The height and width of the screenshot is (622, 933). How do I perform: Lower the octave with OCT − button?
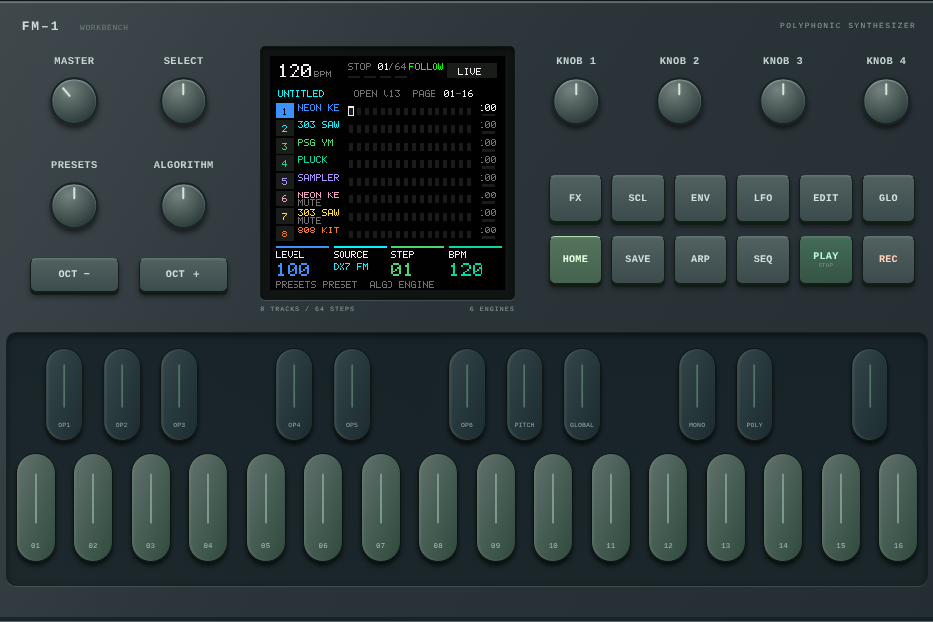coord(74,274)
